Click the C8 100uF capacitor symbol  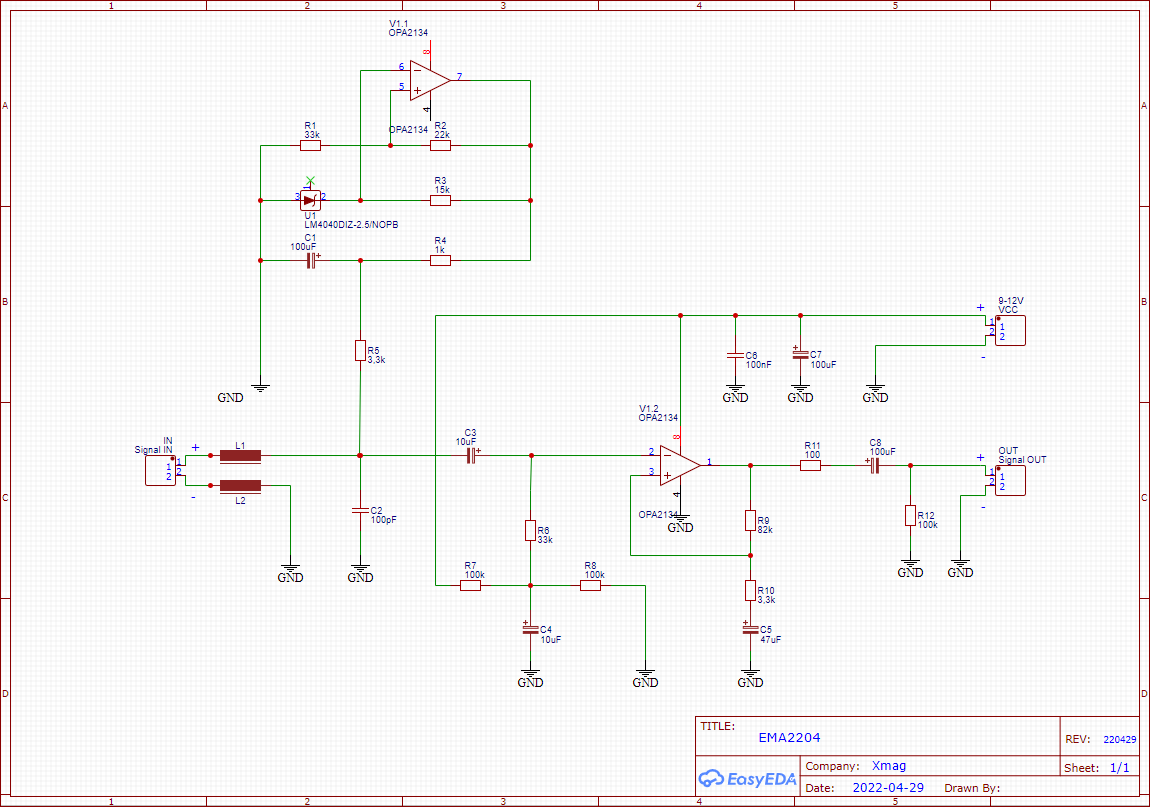coord(873,465)
